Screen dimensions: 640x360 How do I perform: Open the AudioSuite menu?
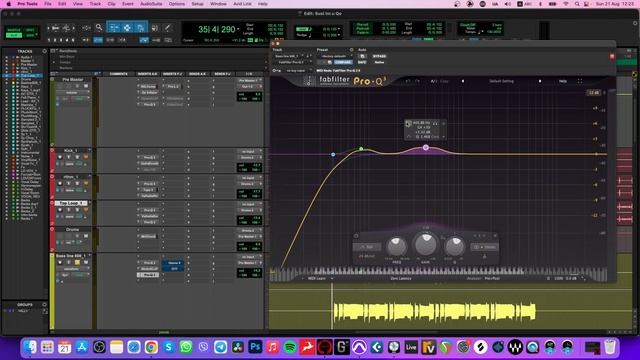tap(151, 4)
